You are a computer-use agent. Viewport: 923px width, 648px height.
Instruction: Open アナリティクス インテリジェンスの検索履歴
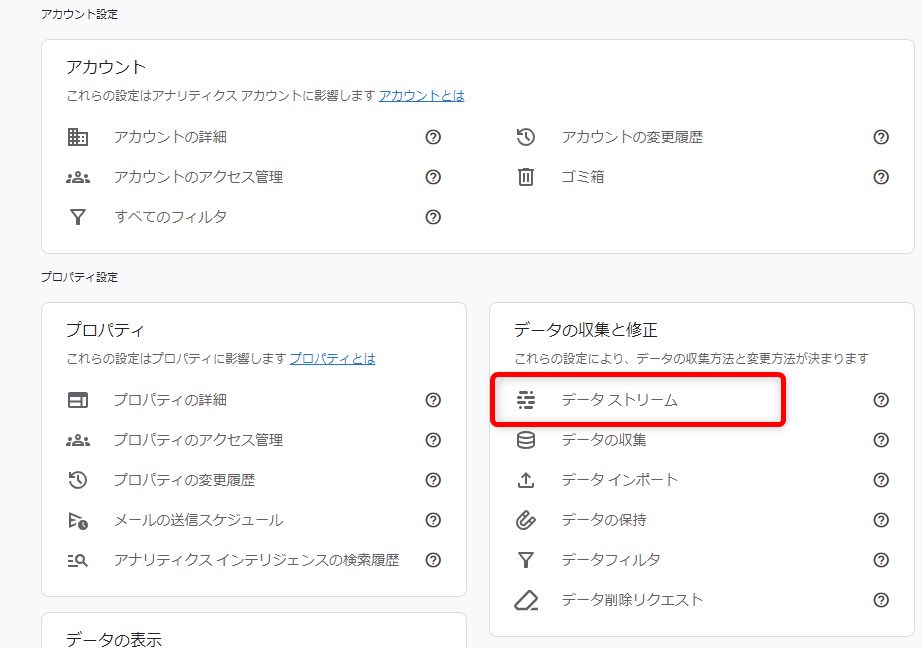coord(256,560)
